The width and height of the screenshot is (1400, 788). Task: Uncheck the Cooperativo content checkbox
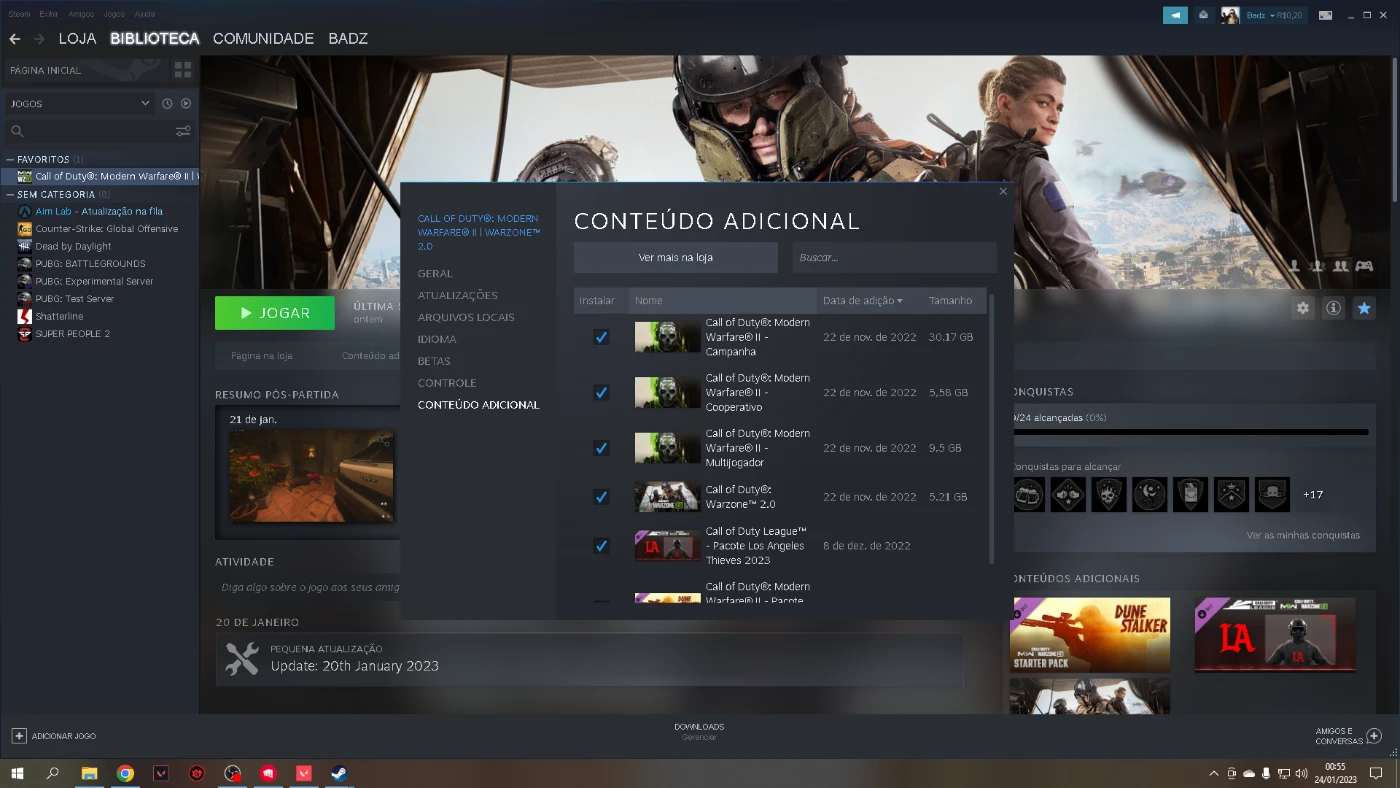tap(600, 392)
